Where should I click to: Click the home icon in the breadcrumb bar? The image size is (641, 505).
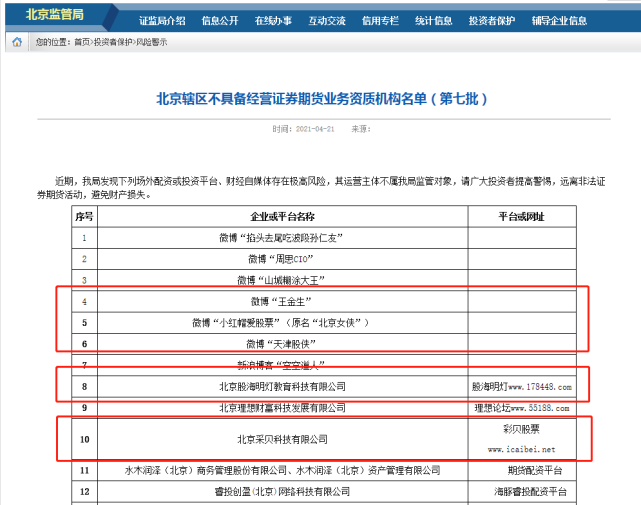click(17, 42)
